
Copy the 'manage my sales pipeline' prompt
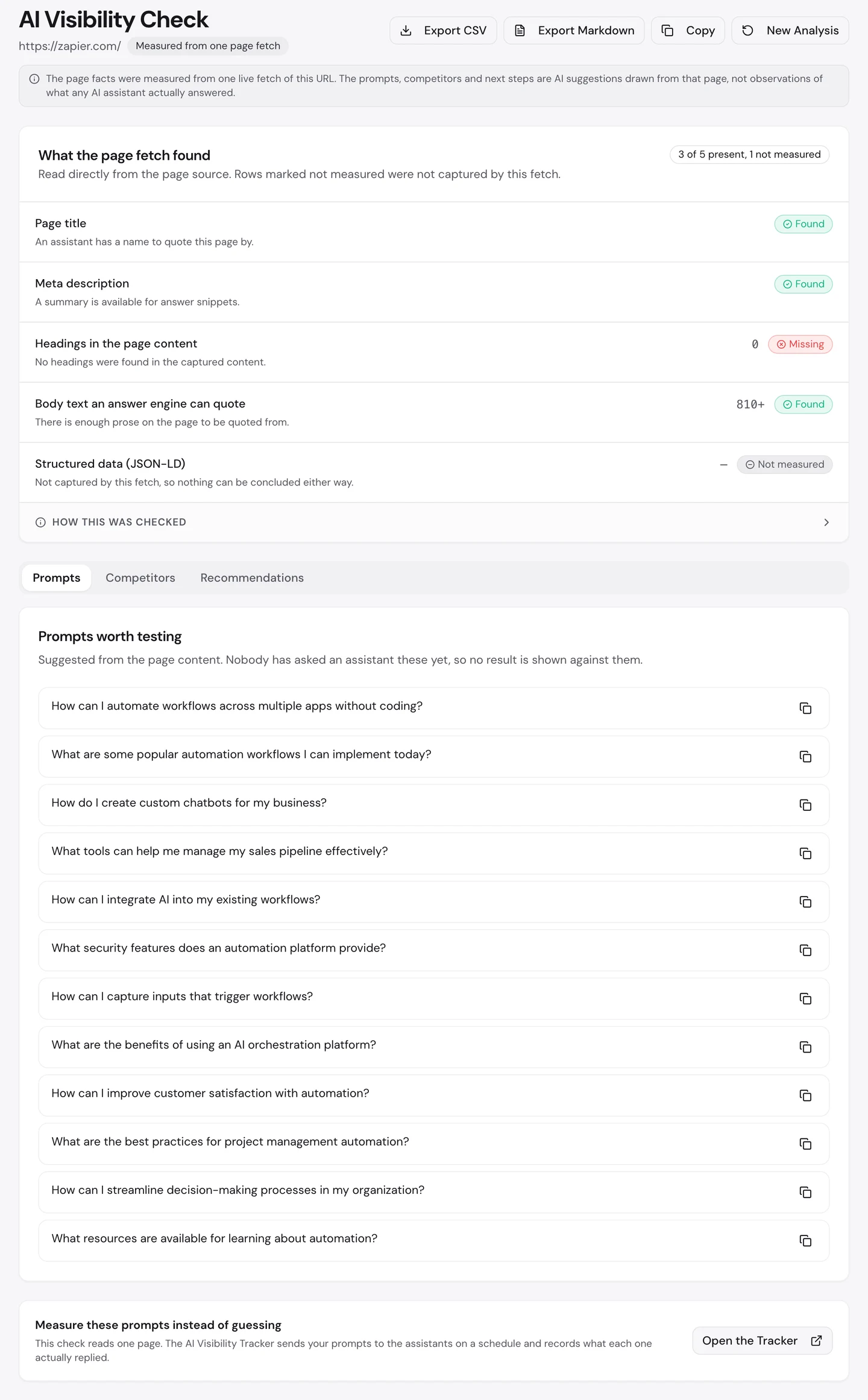[805, 853]
